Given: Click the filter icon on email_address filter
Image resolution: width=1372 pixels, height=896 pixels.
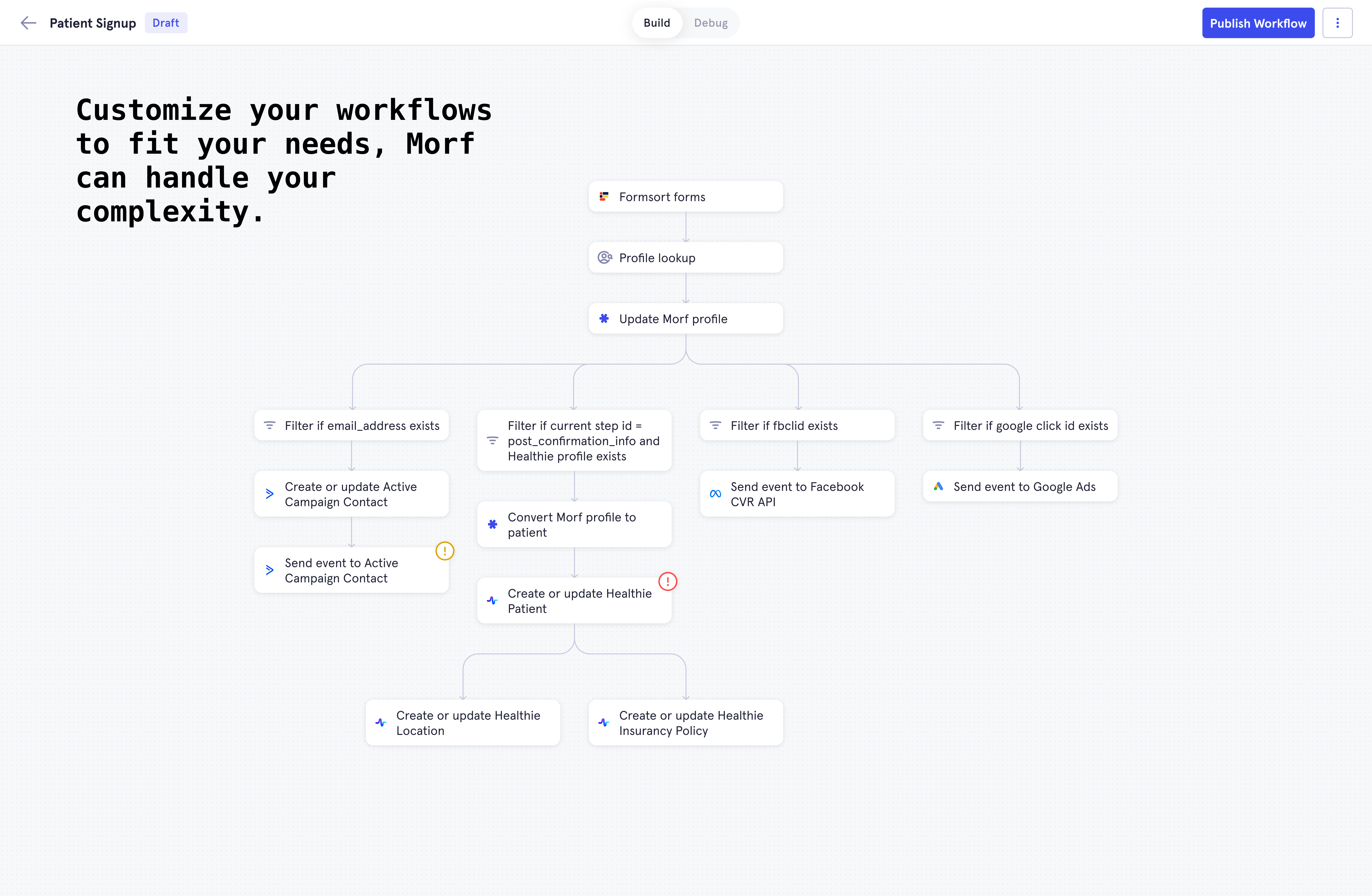Looking at the screenshot, I should pyautogui.click(x=269, y=426).
